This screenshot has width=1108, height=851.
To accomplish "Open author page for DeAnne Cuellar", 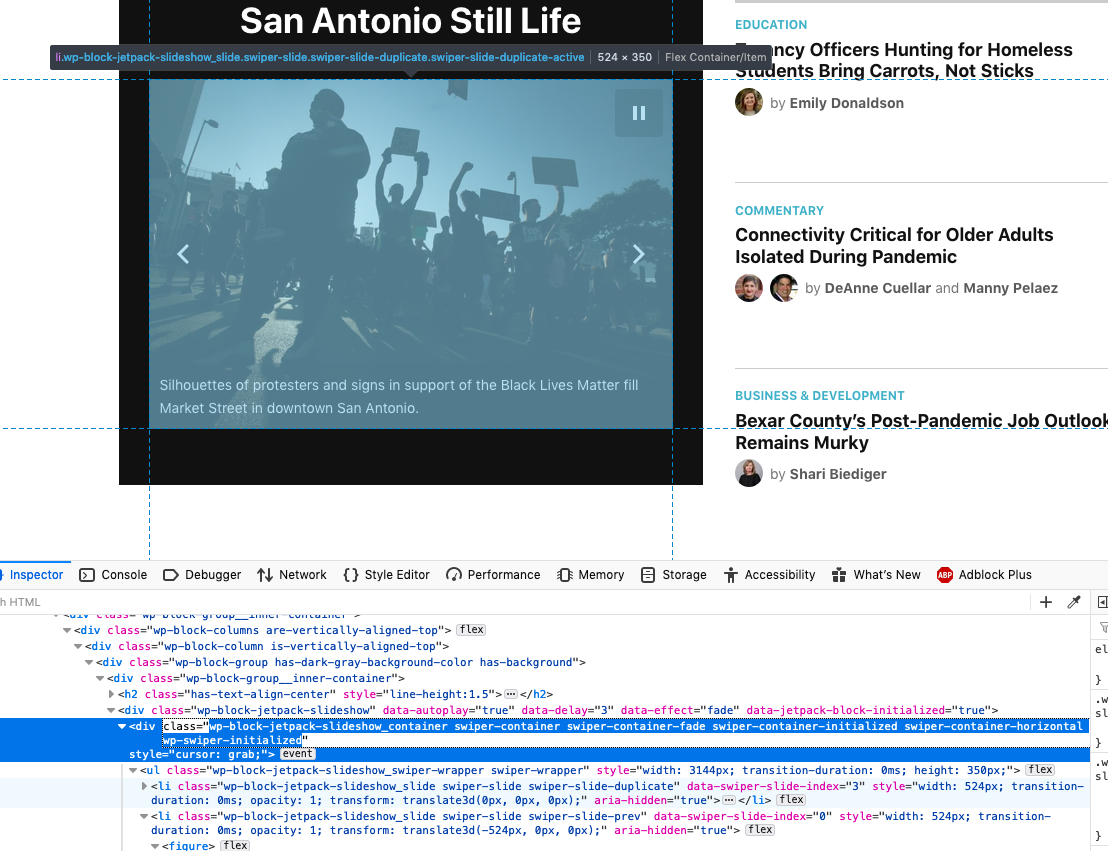I will 878,288.
